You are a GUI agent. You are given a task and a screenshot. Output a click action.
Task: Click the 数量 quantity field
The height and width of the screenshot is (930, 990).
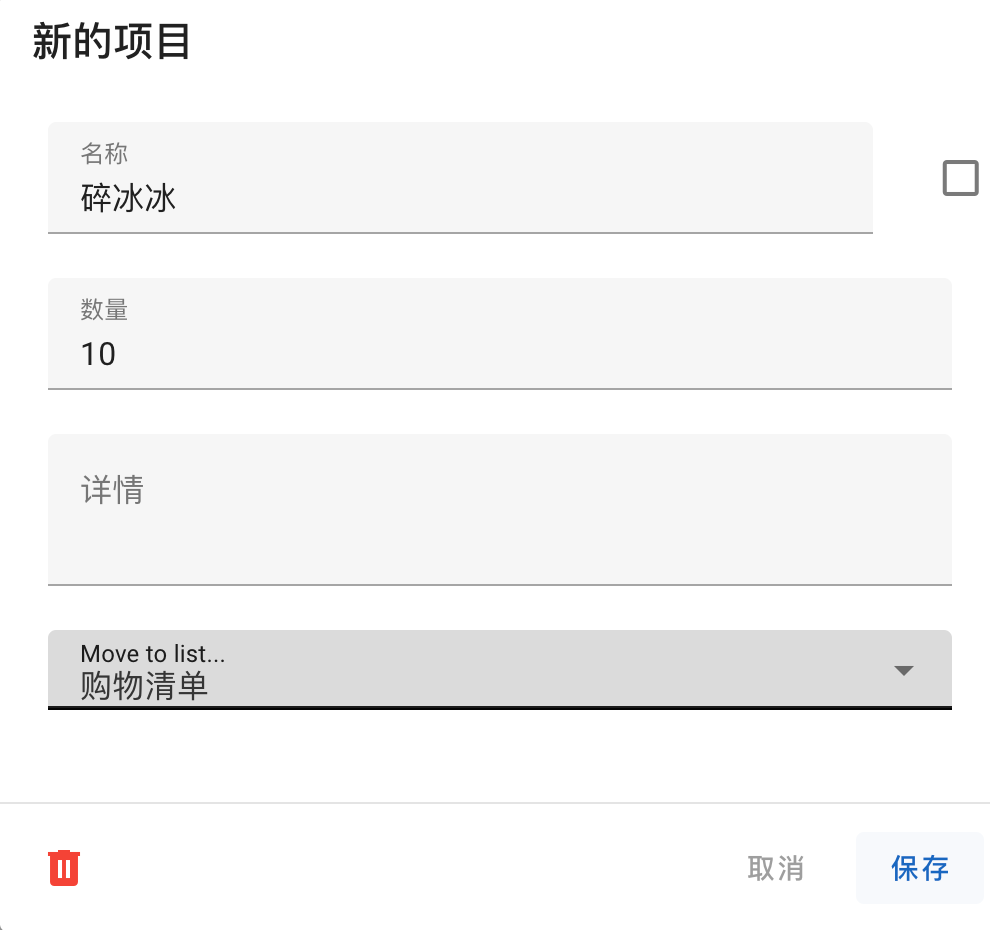click(x=499, y=333)
